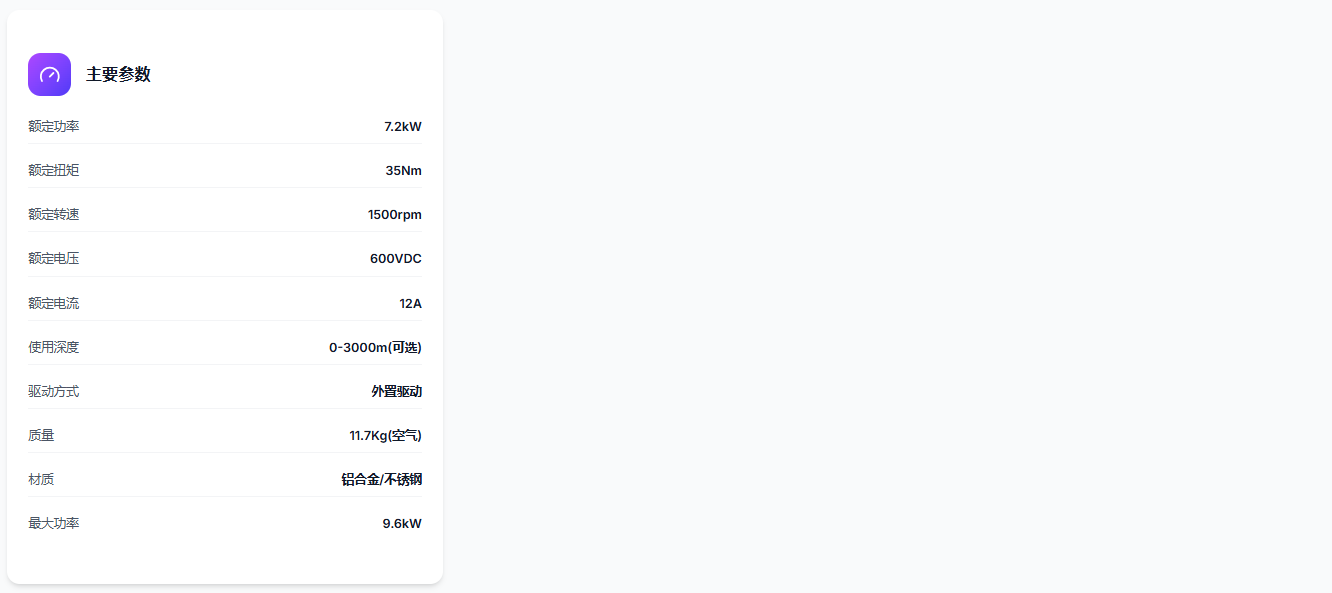The image size is (1332, 593).
Task: Click the 铝合金/不锈钢 material value
Action: [381, 480]
